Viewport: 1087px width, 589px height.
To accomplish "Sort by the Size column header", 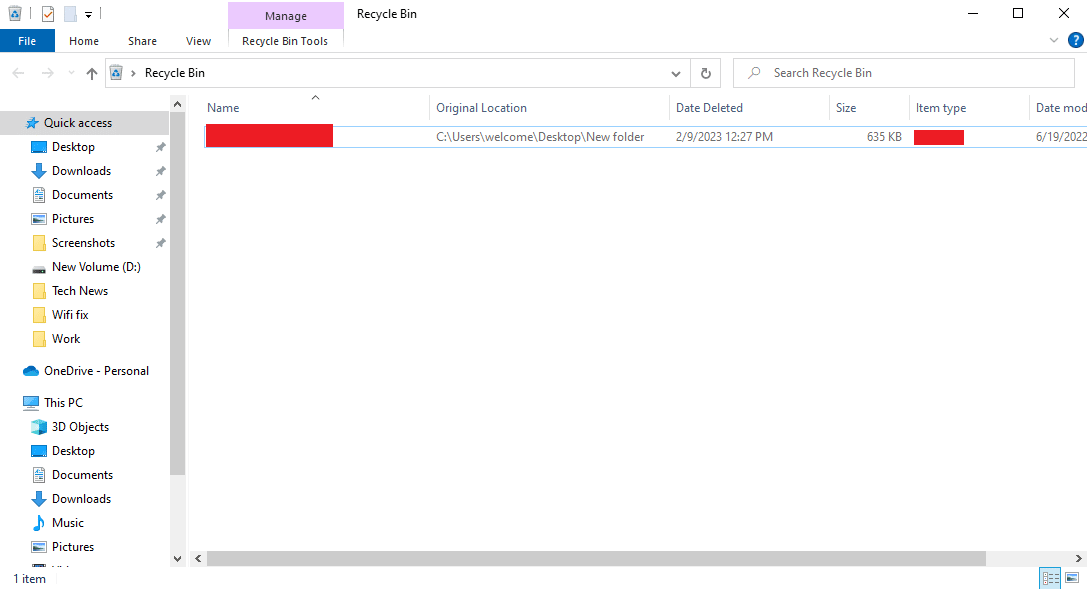I will (x=869, y=107).
